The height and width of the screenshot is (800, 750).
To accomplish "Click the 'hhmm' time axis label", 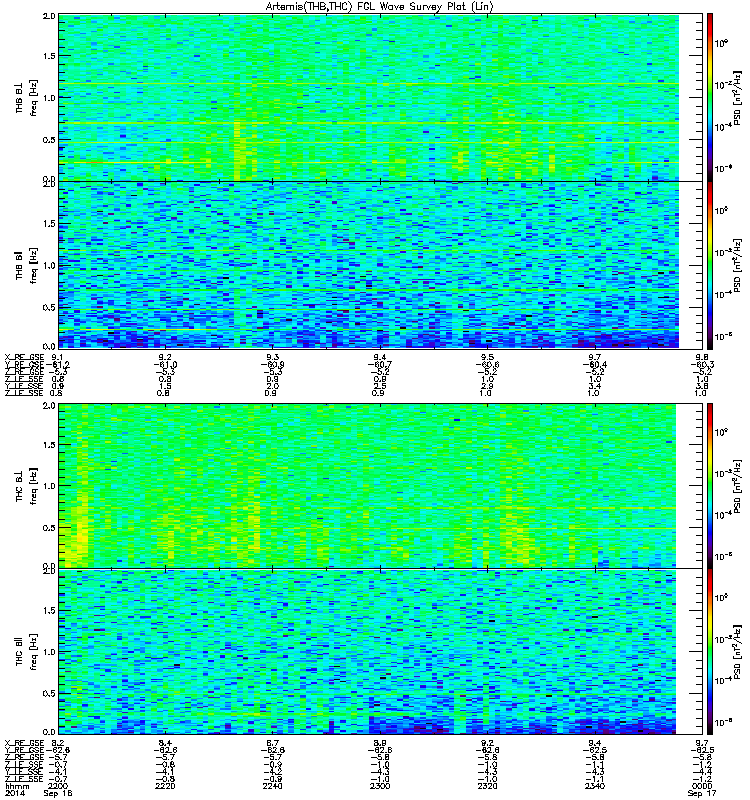I will tap(17, 786).
